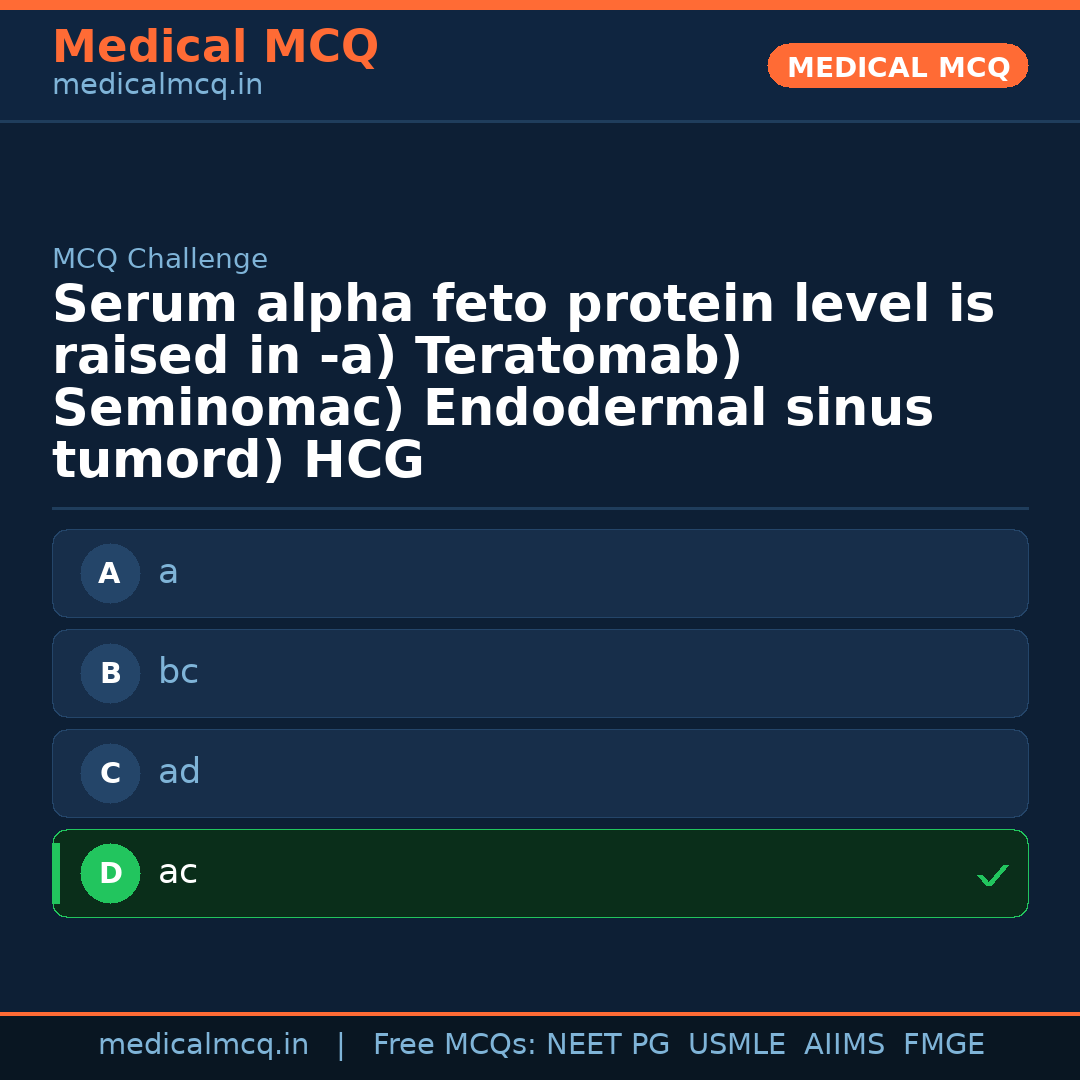
Task: Click the NEET PG footer text
Action: pos(608,1045)
